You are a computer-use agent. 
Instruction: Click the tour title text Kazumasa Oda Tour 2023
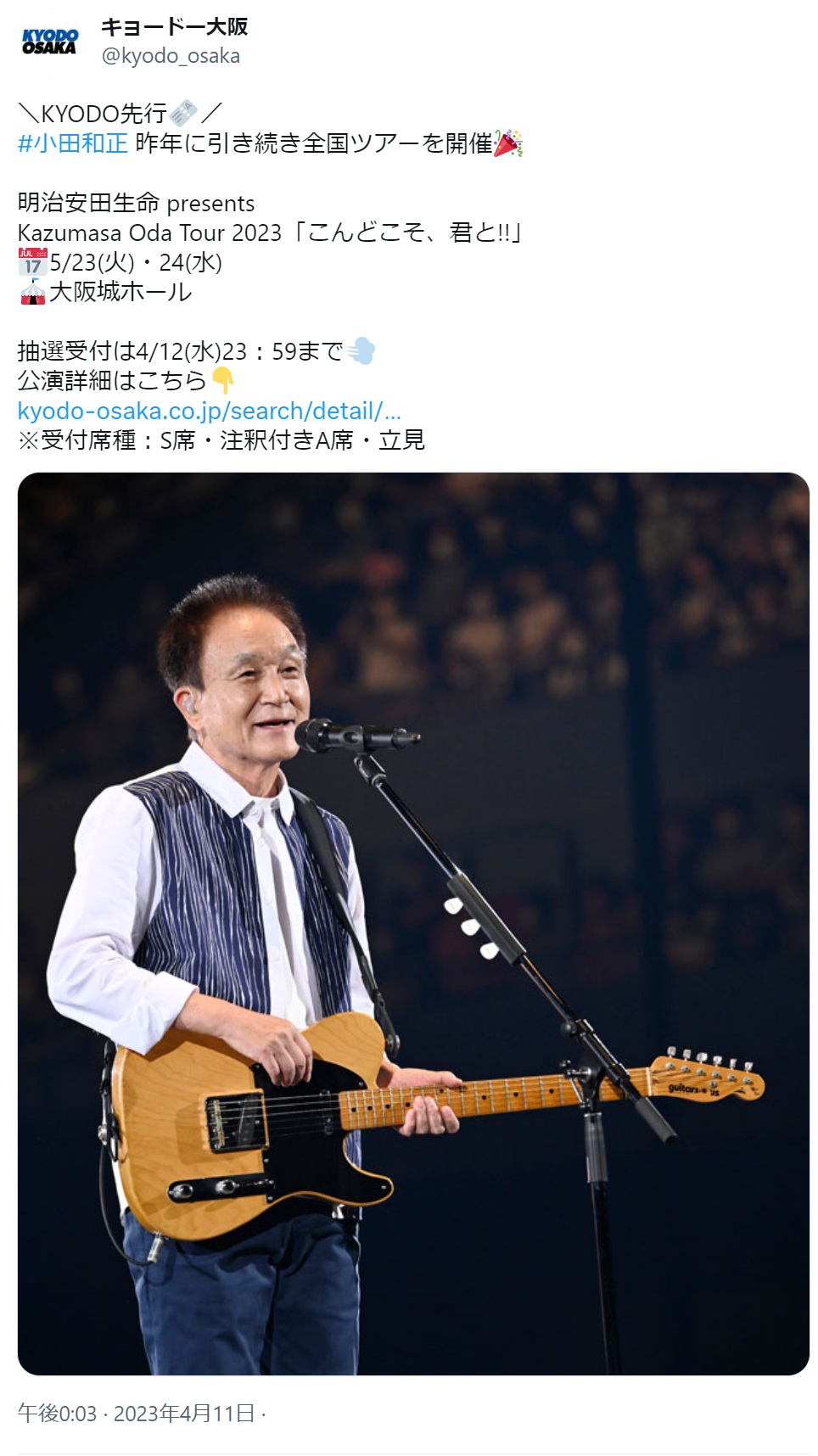click(x=149, y=232)
